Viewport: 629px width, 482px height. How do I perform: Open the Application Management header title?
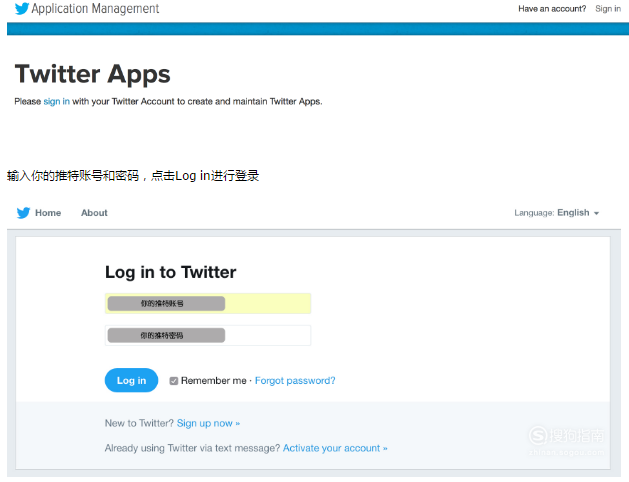pyautogui.click(x=95, y=8)
